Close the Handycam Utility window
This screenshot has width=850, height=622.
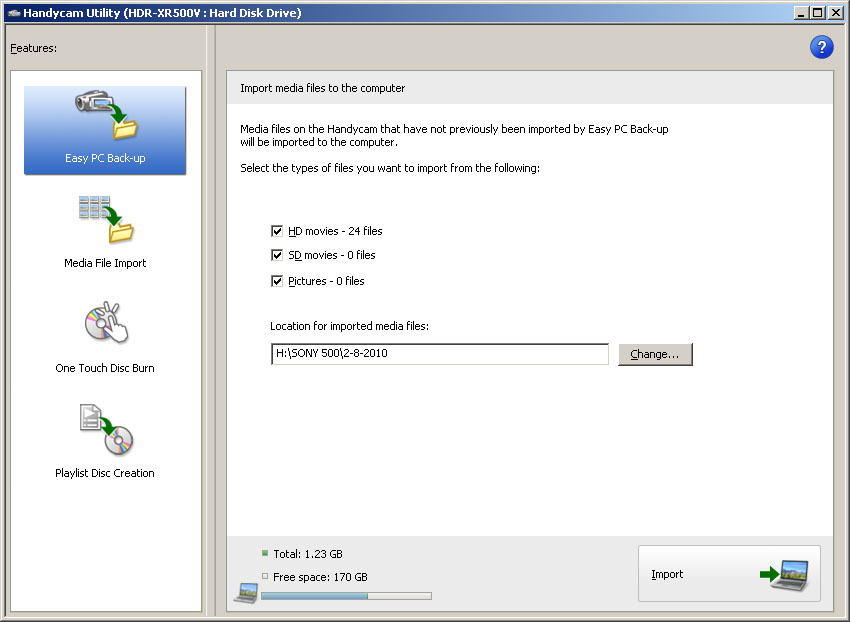(x=836, y=13)
